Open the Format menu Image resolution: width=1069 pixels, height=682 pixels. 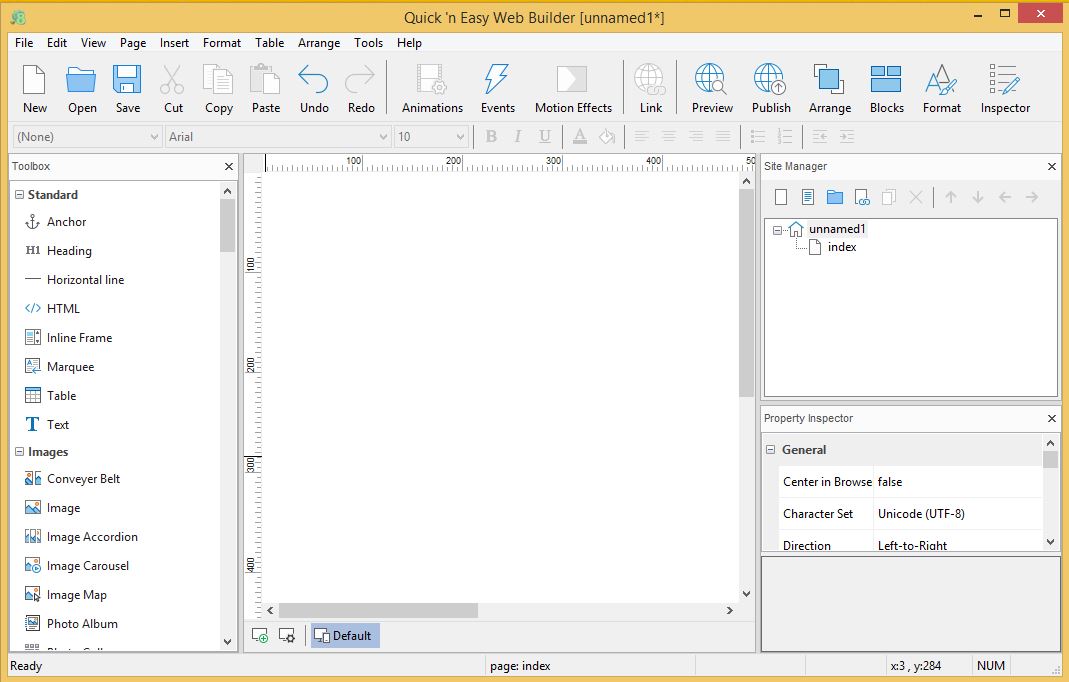click(x=222, y=42)
